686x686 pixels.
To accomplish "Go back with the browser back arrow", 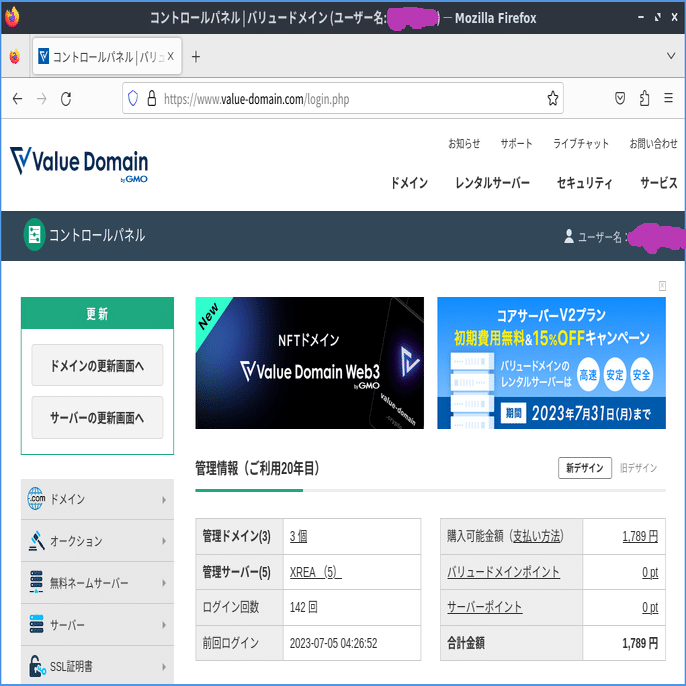I will tap(17, 99).
